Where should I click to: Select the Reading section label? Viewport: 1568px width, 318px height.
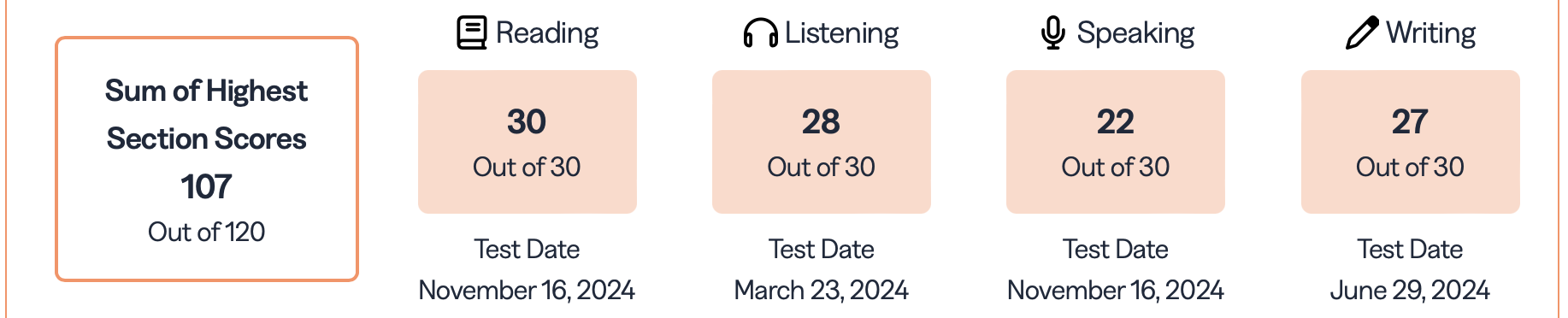point(547,32)
